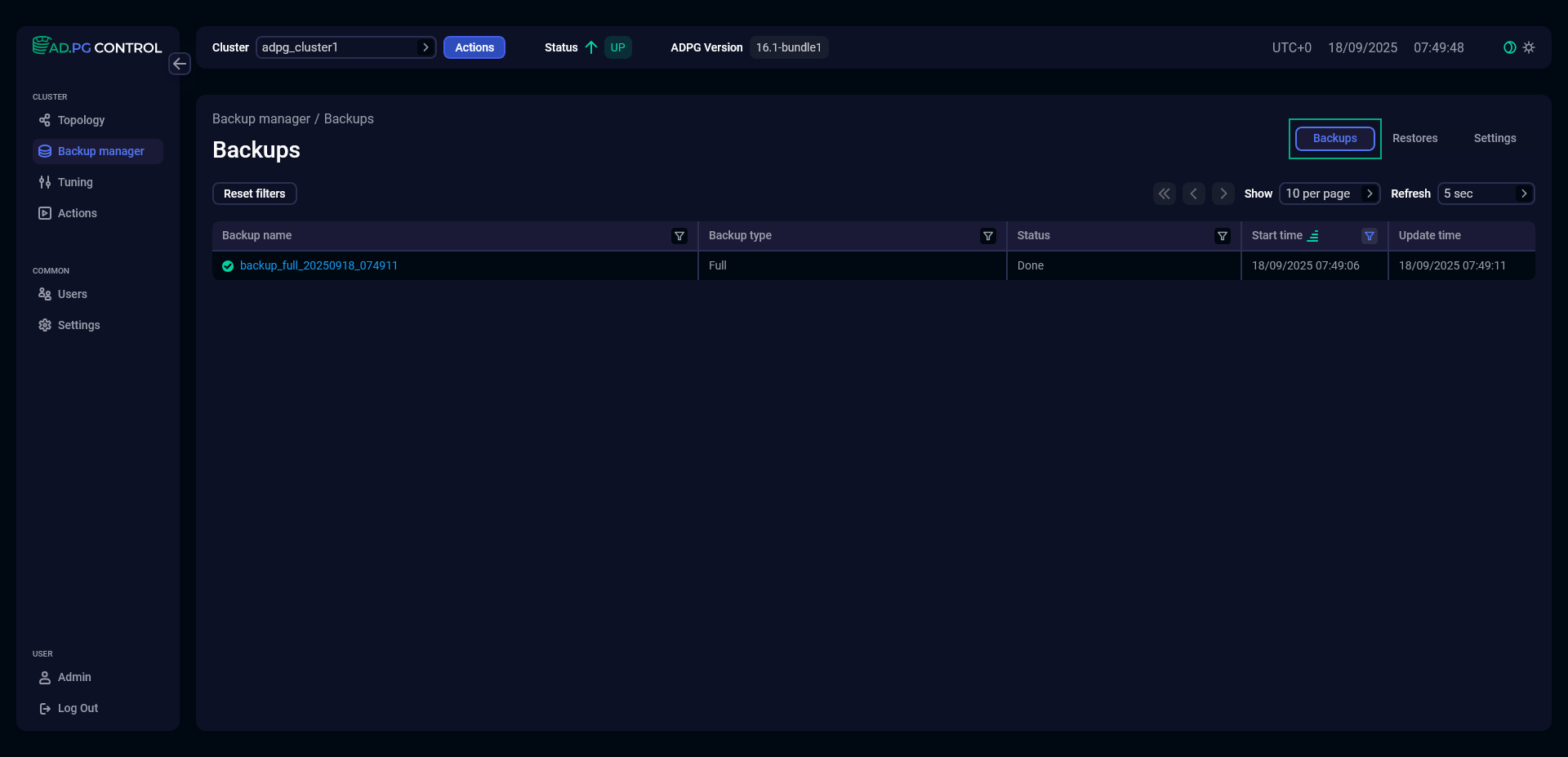Switch to light theme via sun icon
Screen dimensions: 1568x757
[x=1529, y=47]
